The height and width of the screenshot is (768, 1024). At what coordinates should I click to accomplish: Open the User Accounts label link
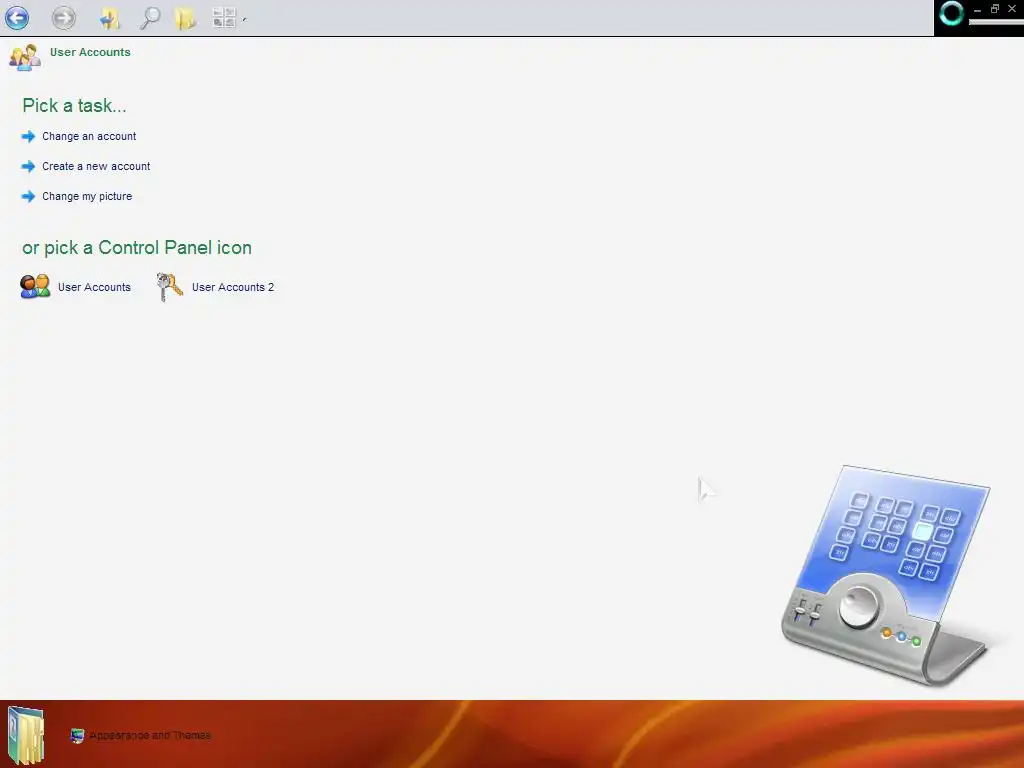[94, 287]
